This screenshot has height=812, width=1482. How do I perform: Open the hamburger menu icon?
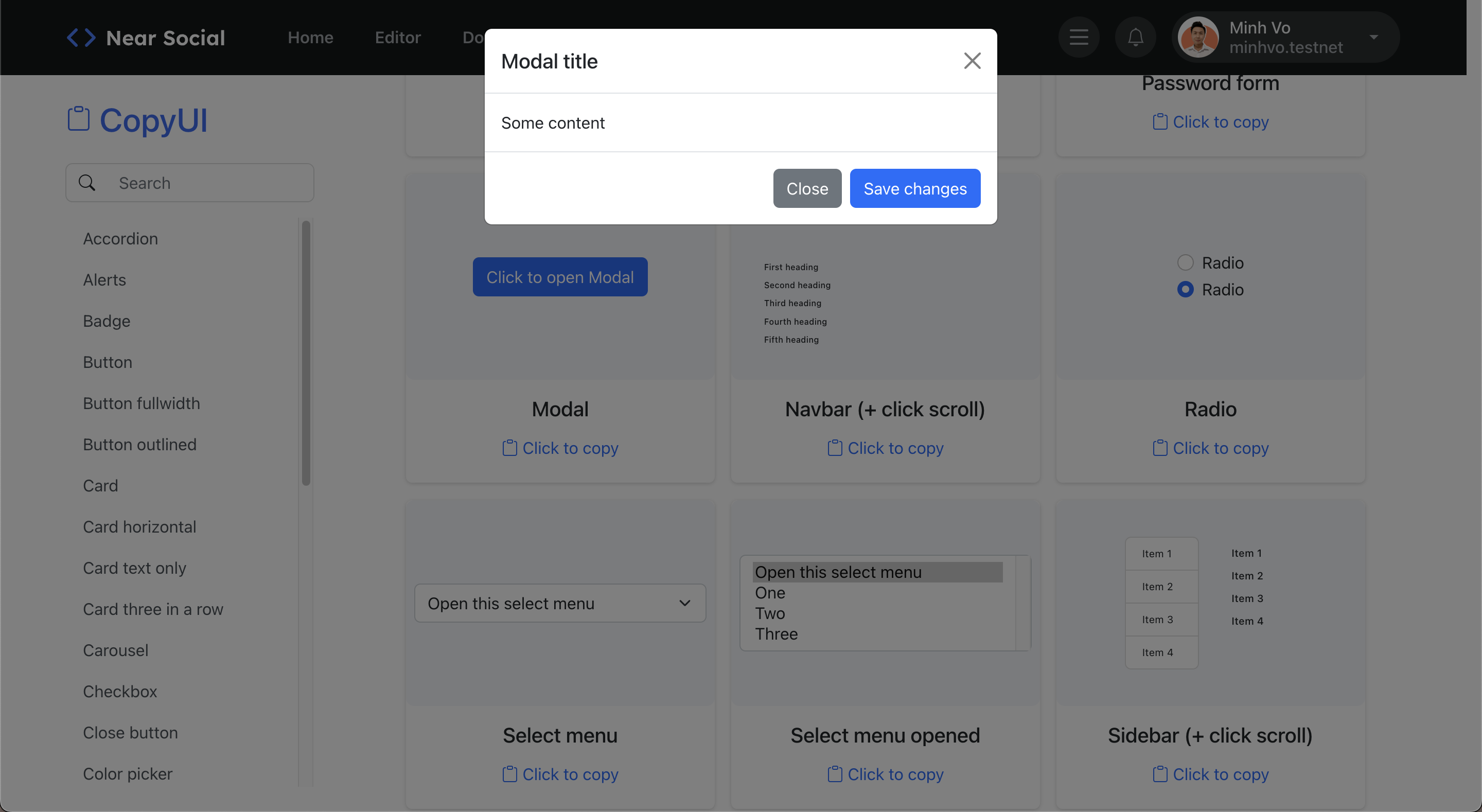1079,38
